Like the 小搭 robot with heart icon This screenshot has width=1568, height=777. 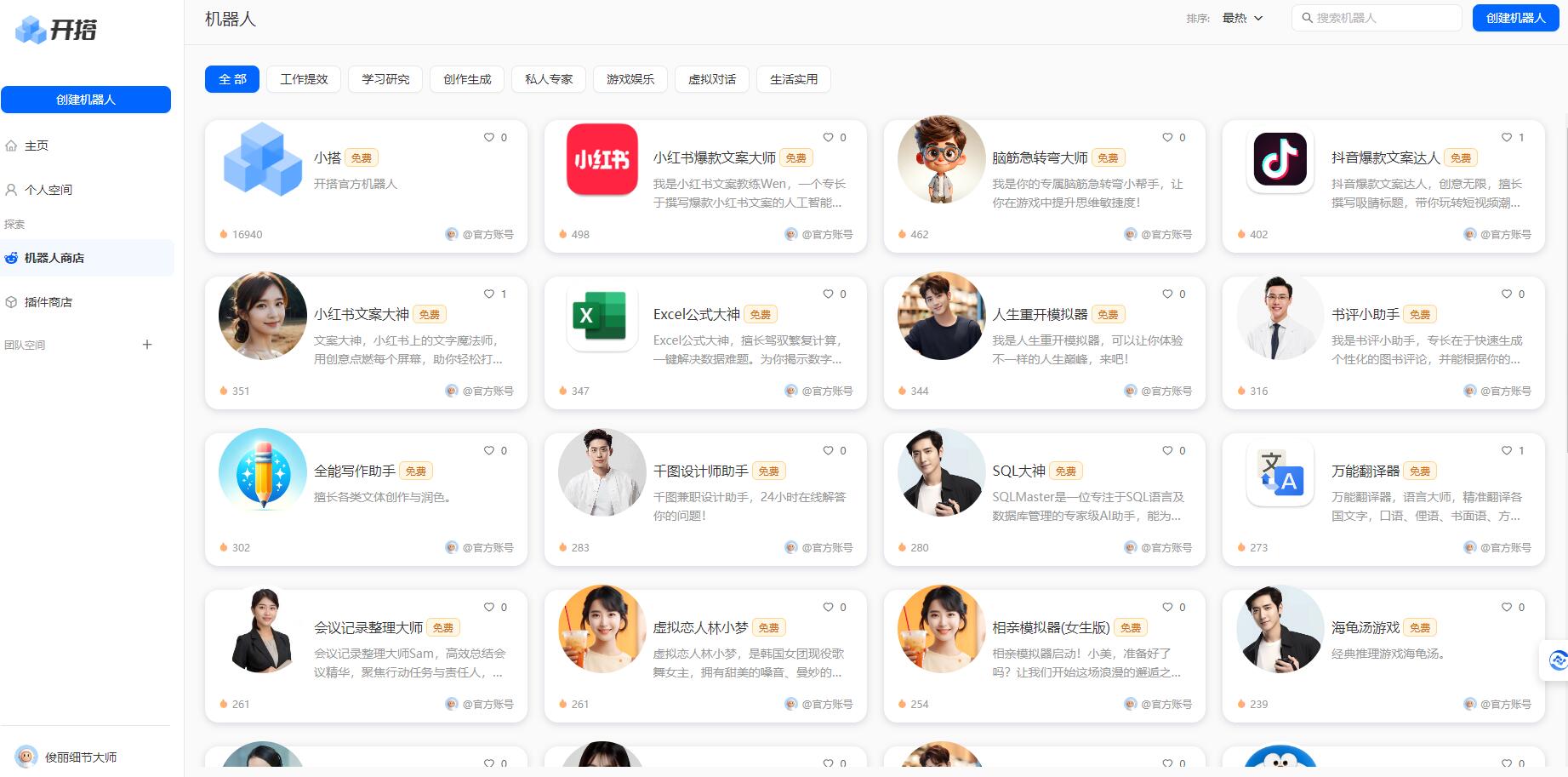tap(489, 137)
